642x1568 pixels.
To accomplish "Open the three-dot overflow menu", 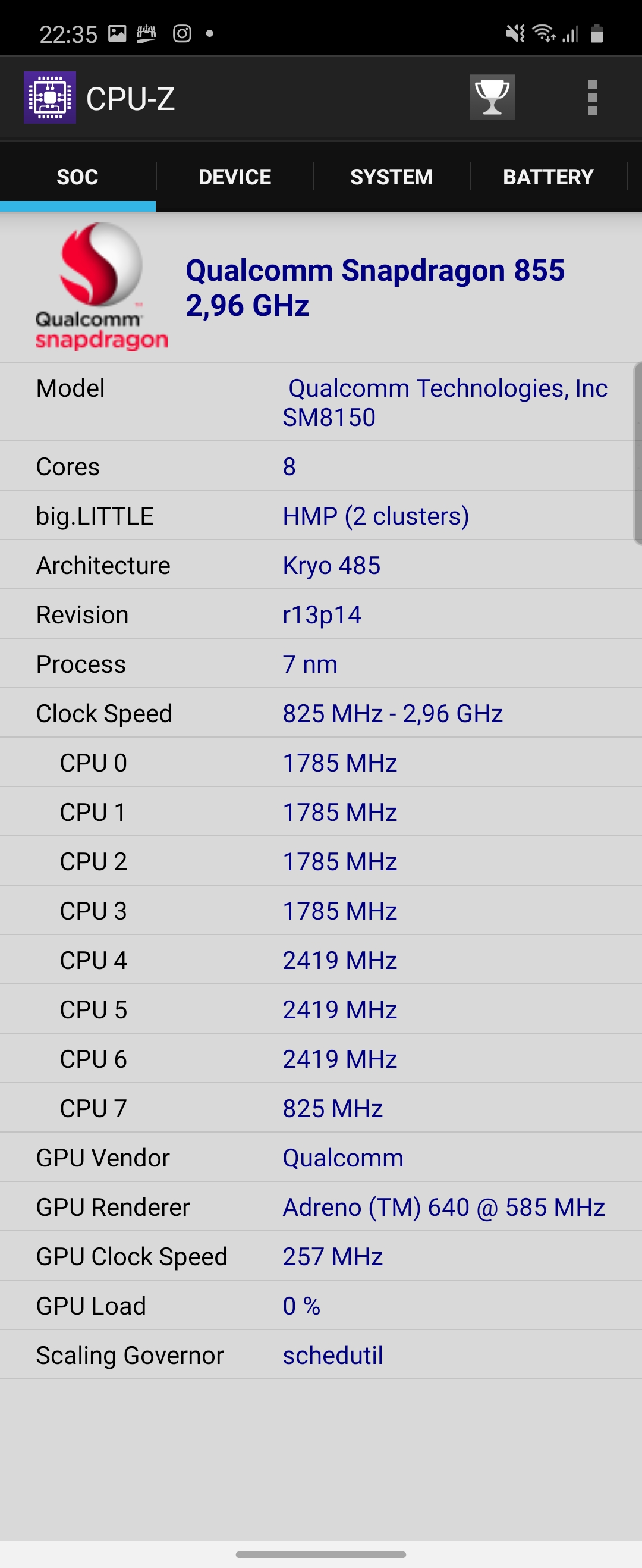I will [x=591, y=98].
